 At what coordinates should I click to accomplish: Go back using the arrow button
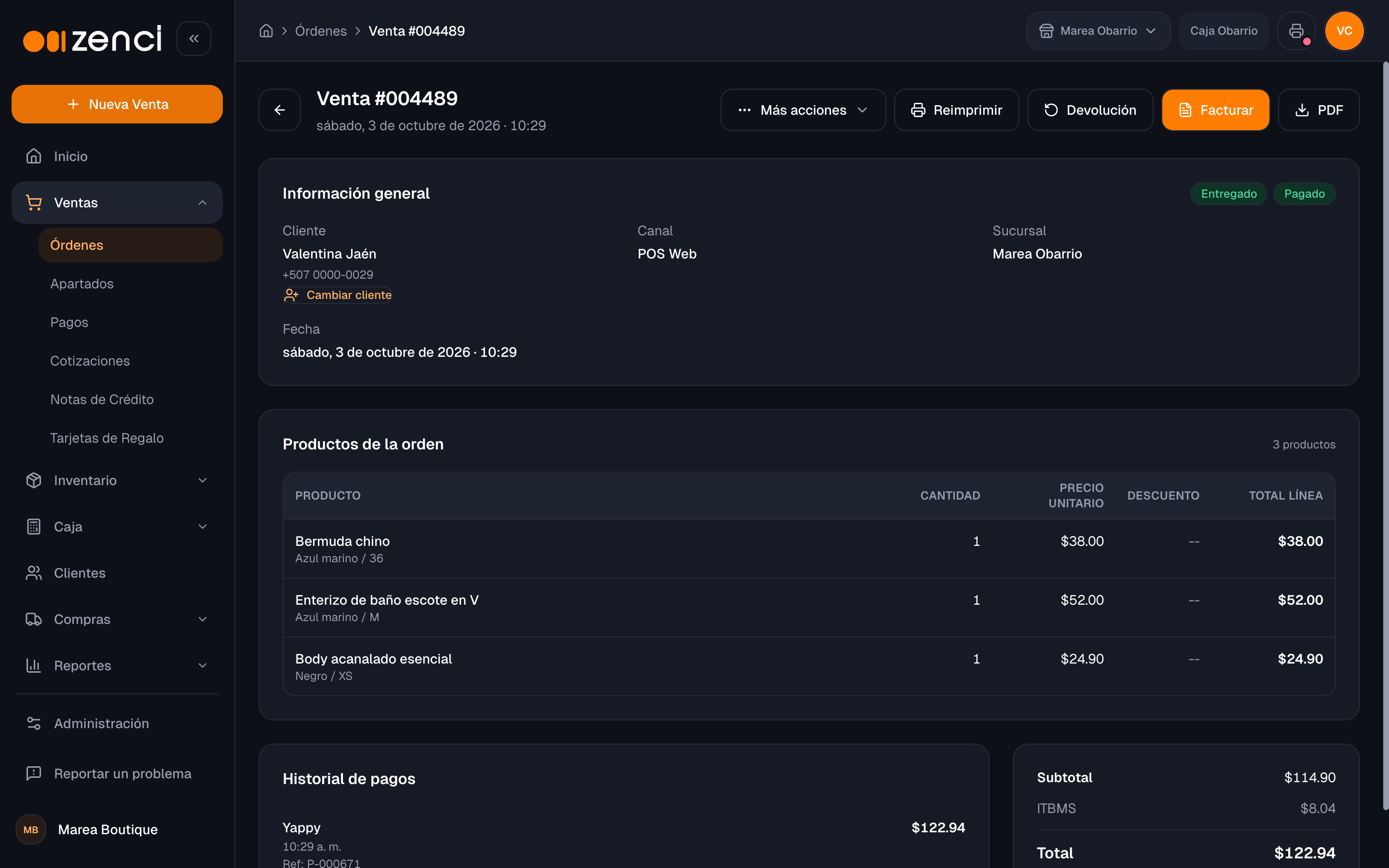[x=280, y=109]
